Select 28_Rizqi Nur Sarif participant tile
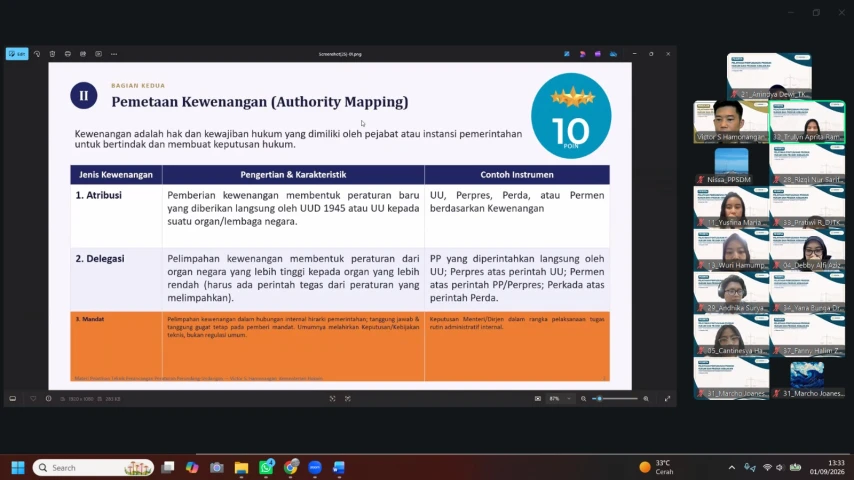The width and height of the screenshot is (854, 480). click(x=807, y=165)
